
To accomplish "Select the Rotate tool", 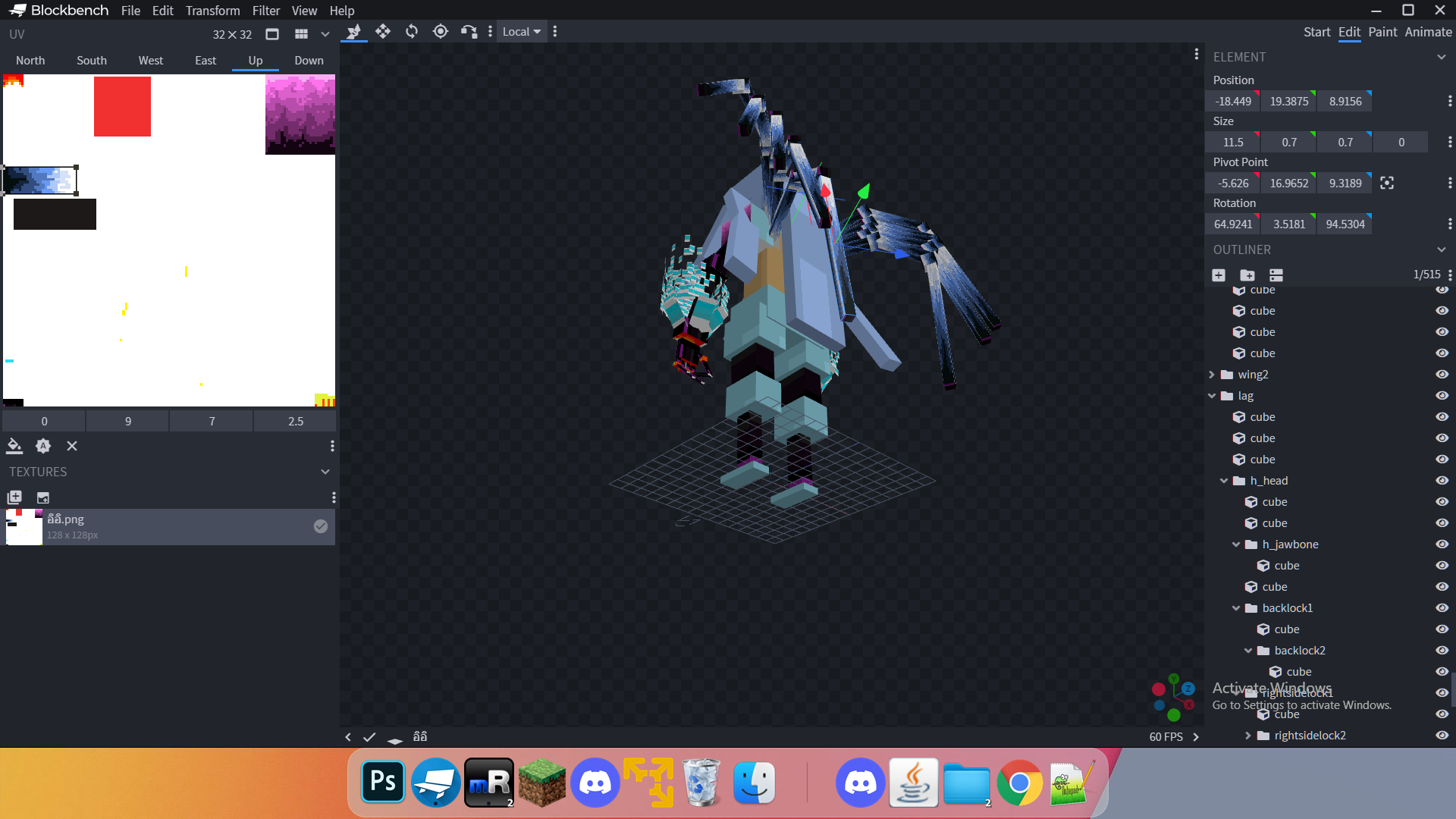I will point(412,31).
